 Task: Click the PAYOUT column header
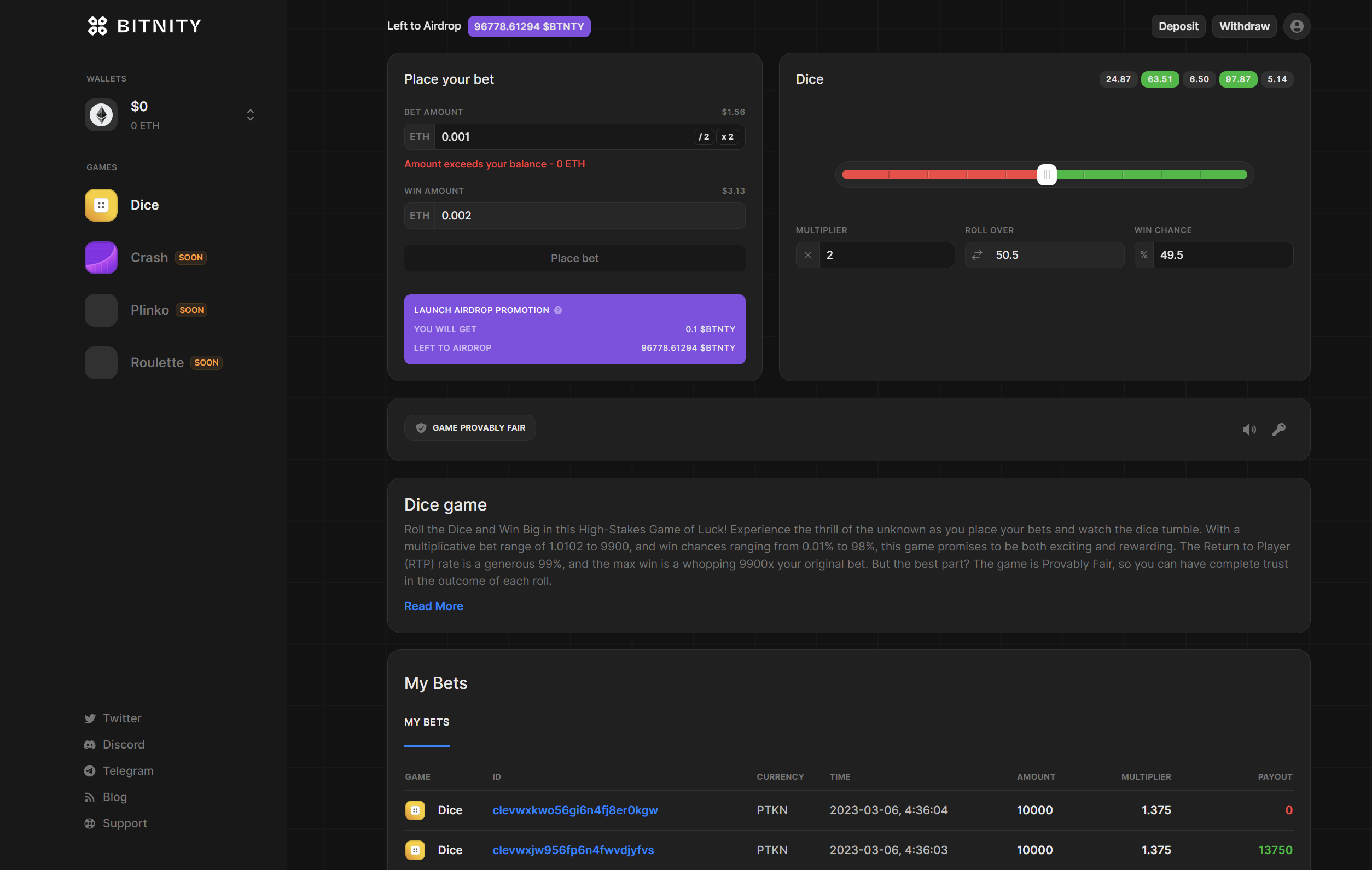pyautogui.click(x=1275, y=777)
